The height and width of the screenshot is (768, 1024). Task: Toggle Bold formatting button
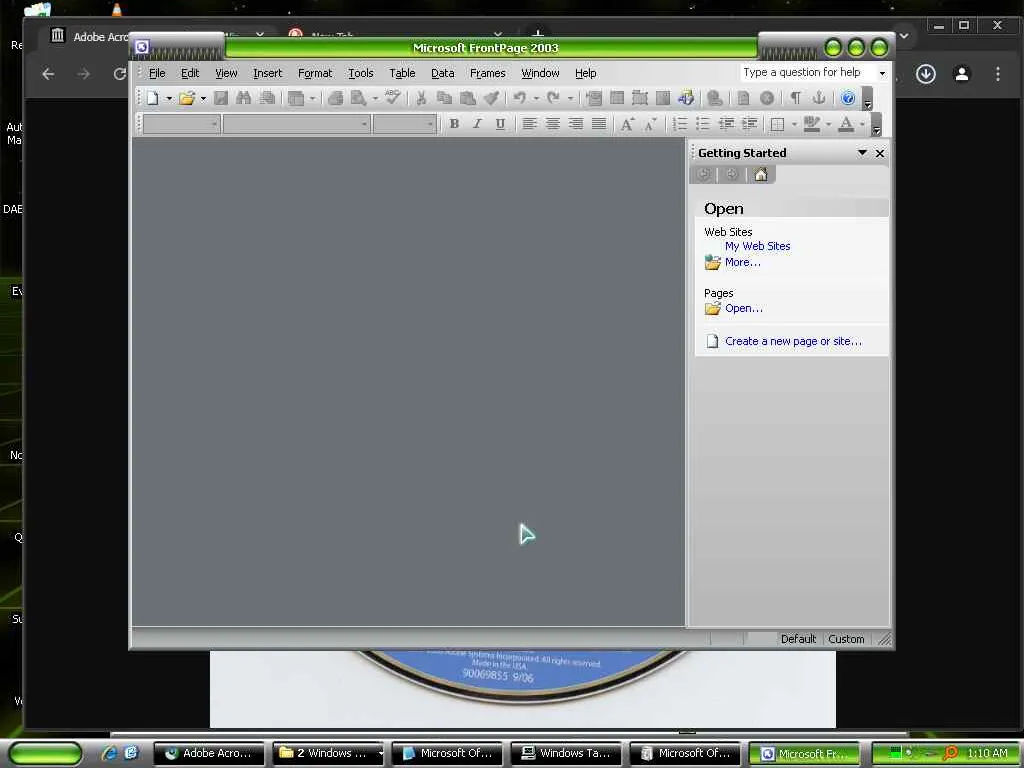pyautogui.click(x=454, y=124)
